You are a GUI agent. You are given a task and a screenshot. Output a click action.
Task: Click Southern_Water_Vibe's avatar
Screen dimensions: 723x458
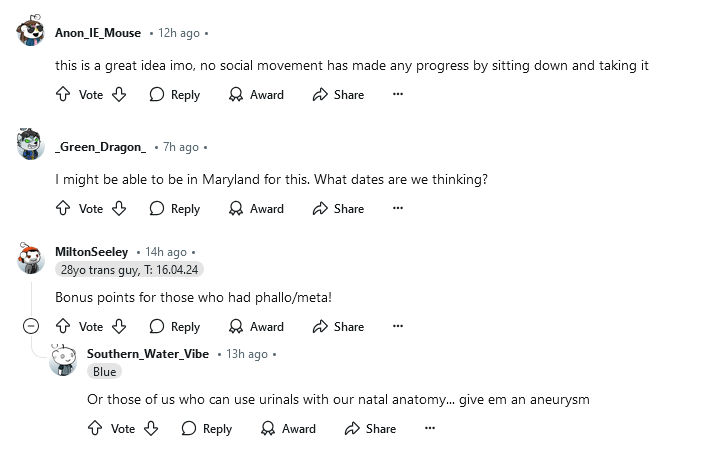click(63, 360)
